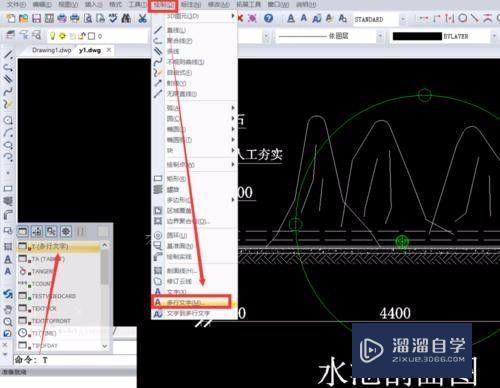500x388 pixels.
Task: Click the Undo swirl icon in left toolbar
Action: pos(8,294)
